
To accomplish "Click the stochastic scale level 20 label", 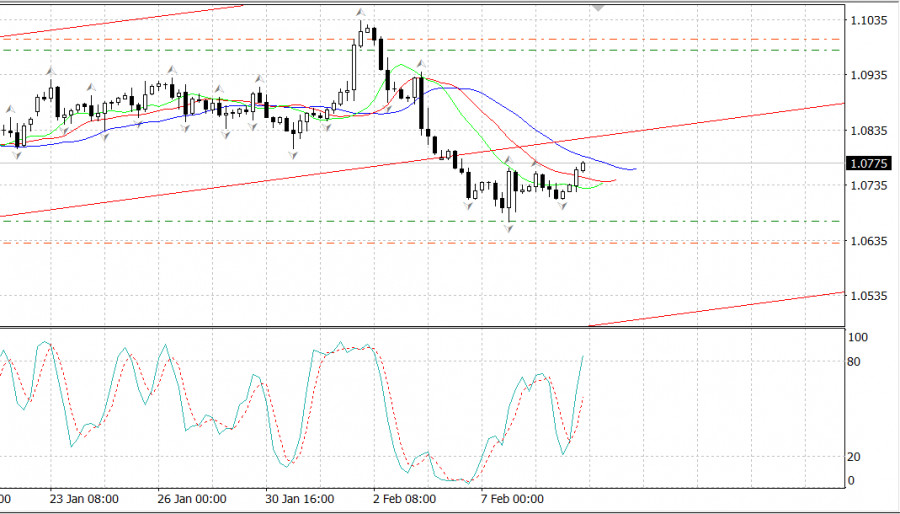I will click(x=855, y=457).
